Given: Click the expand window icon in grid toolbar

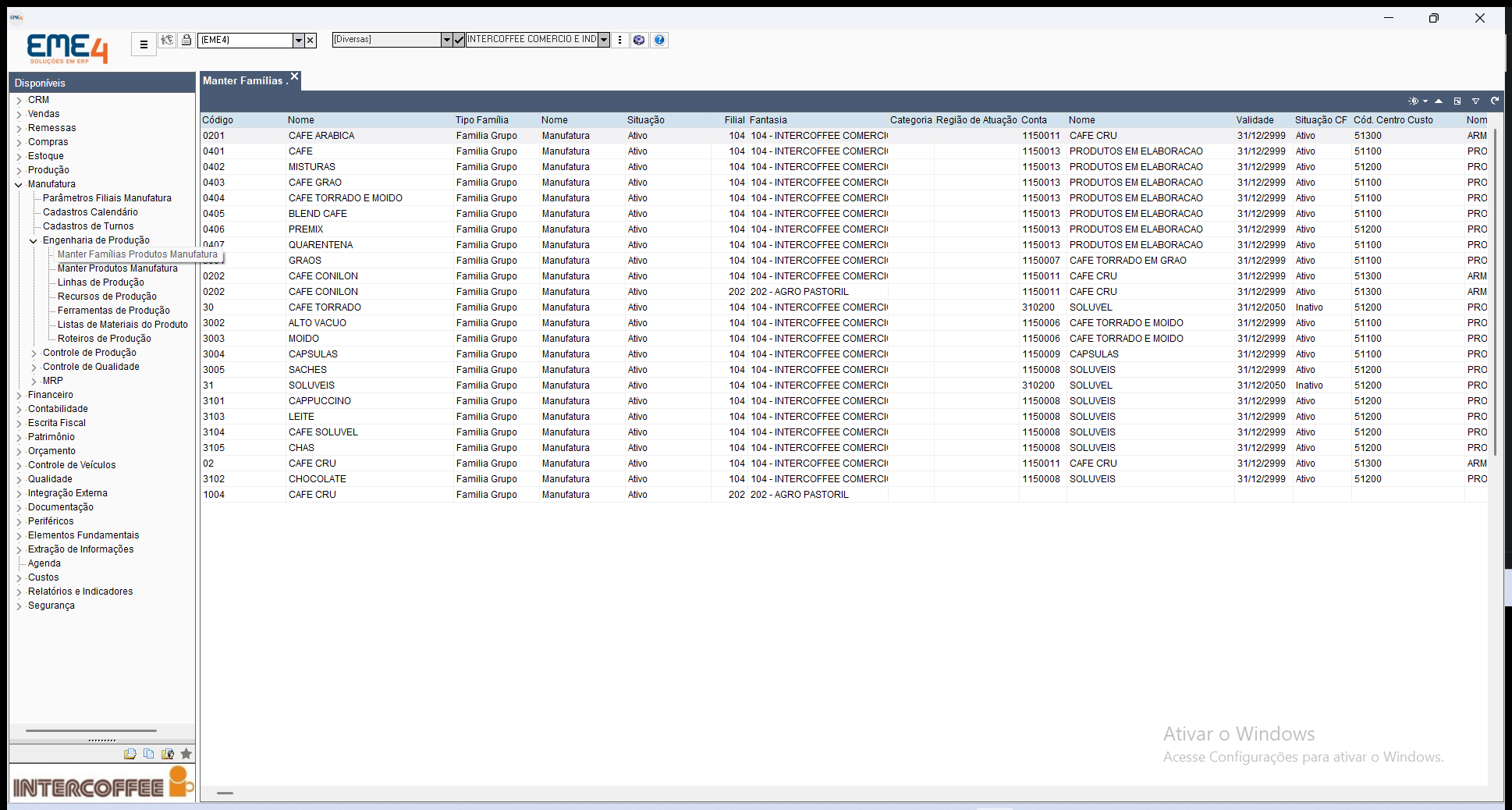Looking at the screenshot, I should pyautogui.click(x=1457, y=101).
